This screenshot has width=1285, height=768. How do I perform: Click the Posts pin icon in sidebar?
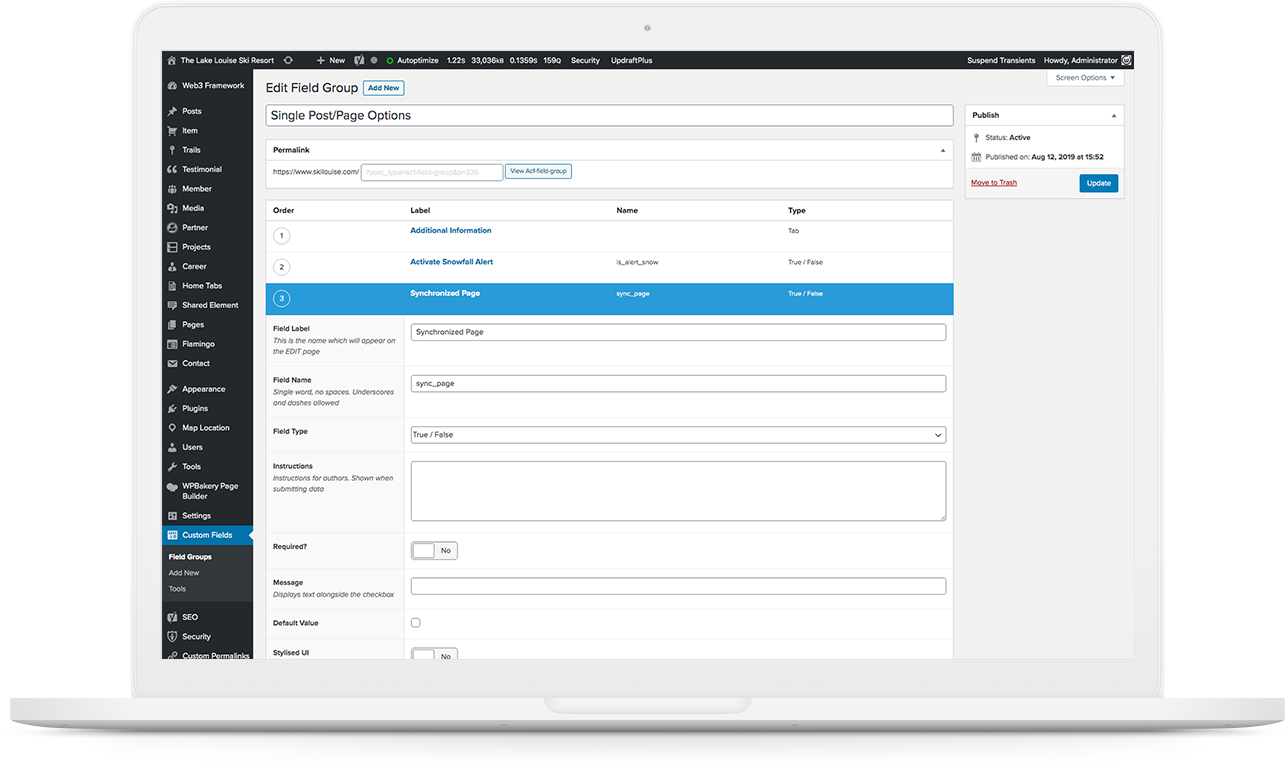coord(172,111)
